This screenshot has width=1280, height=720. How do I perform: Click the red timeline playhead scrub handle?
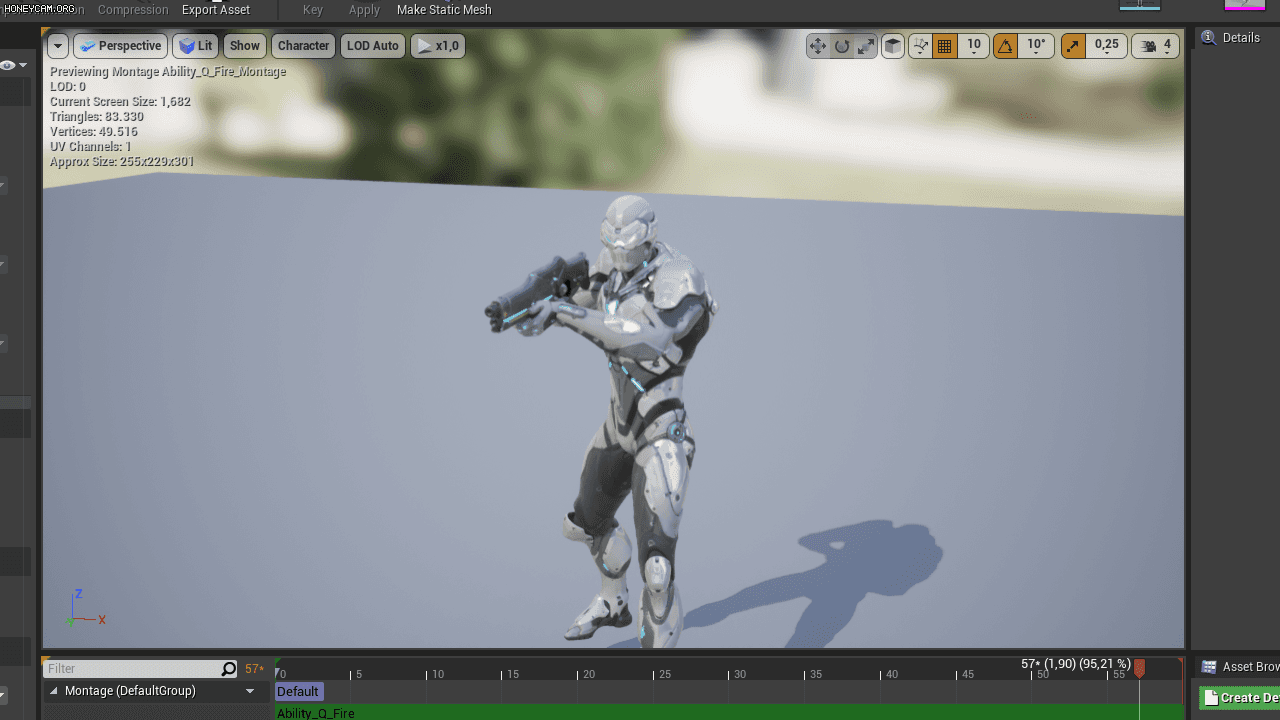[1139, 668]
